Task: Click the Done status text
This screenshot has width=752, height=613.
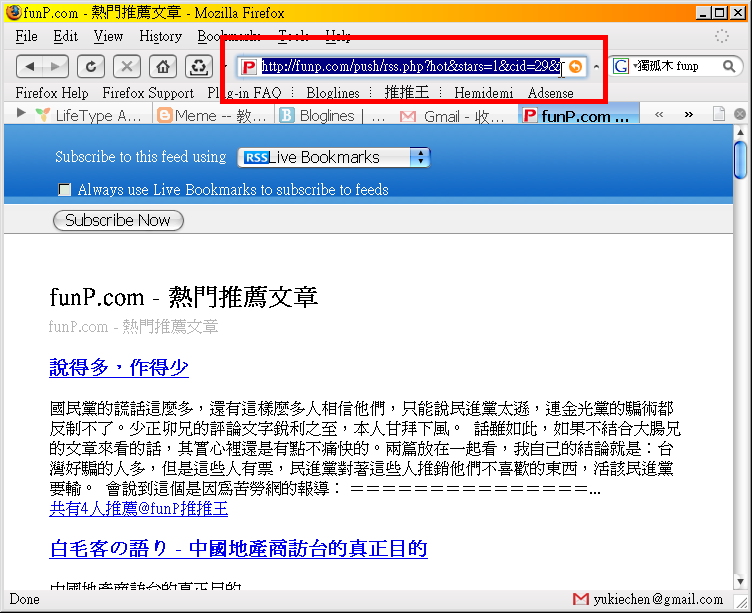Action: (24, 599)
